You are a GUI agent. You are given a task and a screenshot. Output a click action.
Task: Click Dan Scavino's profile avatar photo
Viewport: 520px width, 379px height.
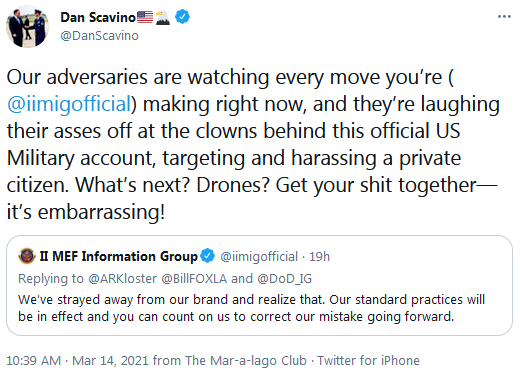(x=27, y=26)
